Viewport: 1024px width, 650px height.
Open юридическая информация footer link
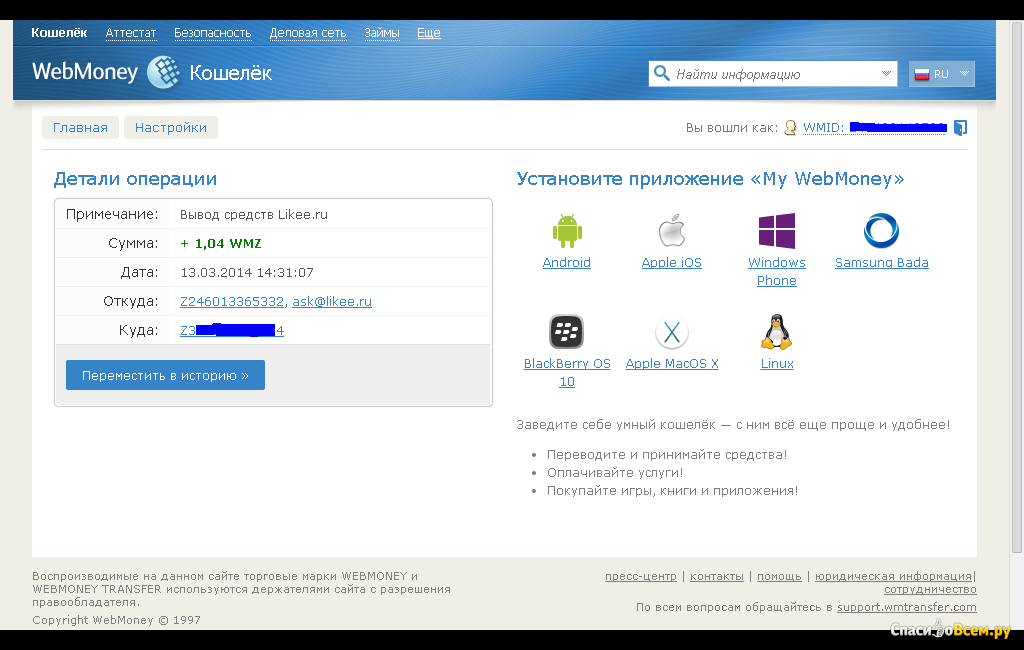pyautogui.click(x=893, y=576)
